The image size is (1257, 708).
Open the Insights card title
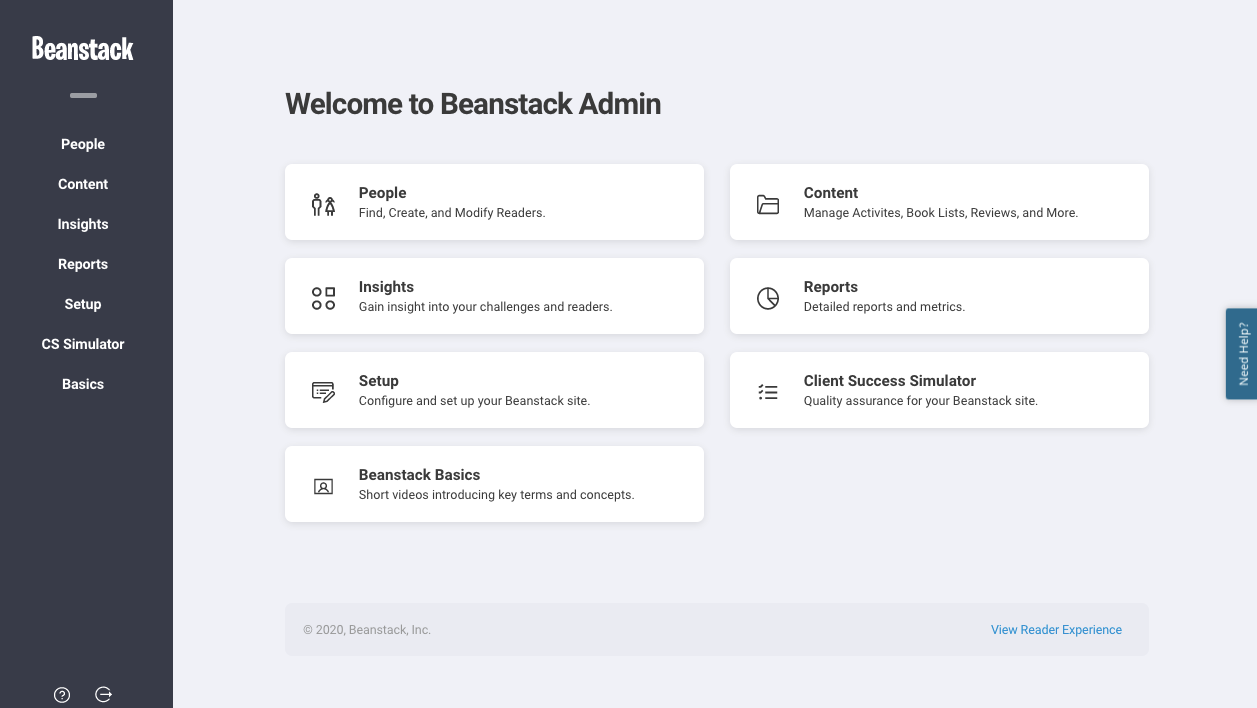386,287
